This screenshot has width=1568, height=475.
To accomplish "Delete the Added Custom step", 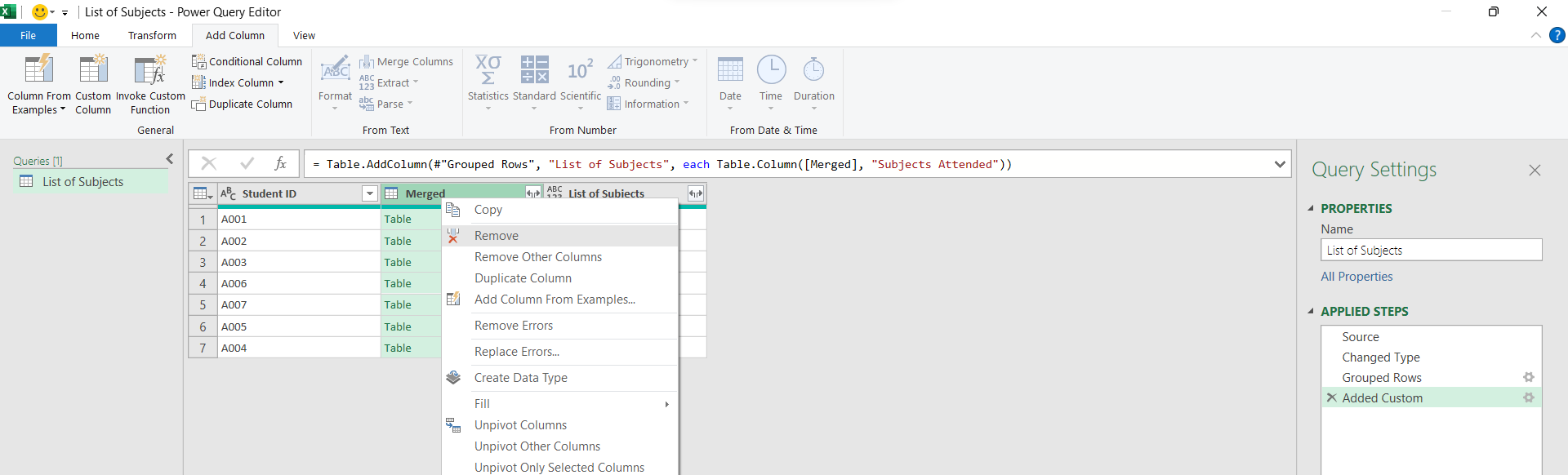I will click(x=1331, y=397).
